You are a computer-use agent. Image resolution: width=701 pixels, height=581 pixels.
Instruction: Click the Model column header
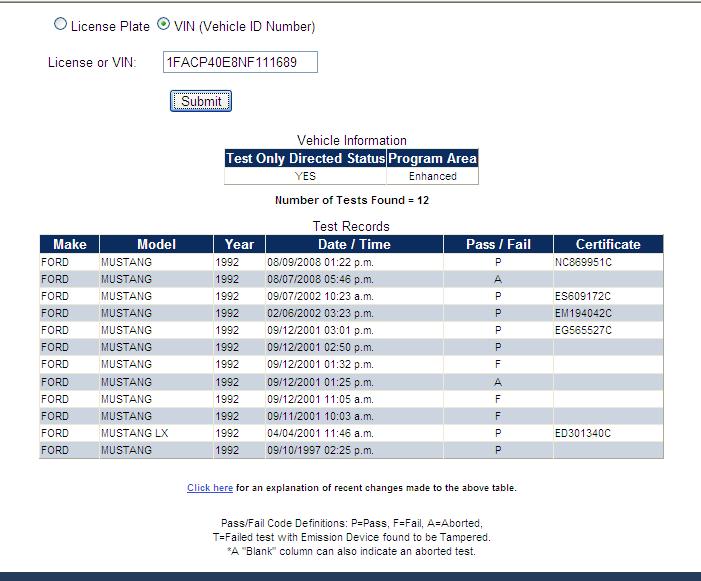155,244
